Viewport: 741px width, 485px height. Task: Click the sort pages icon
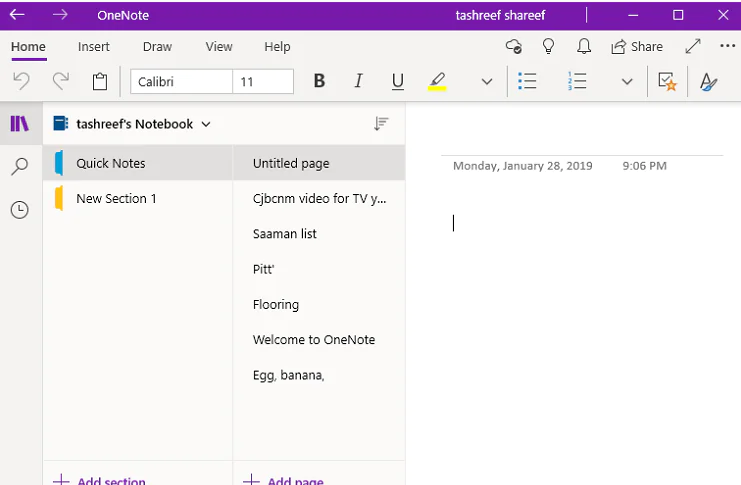point(381,124)
